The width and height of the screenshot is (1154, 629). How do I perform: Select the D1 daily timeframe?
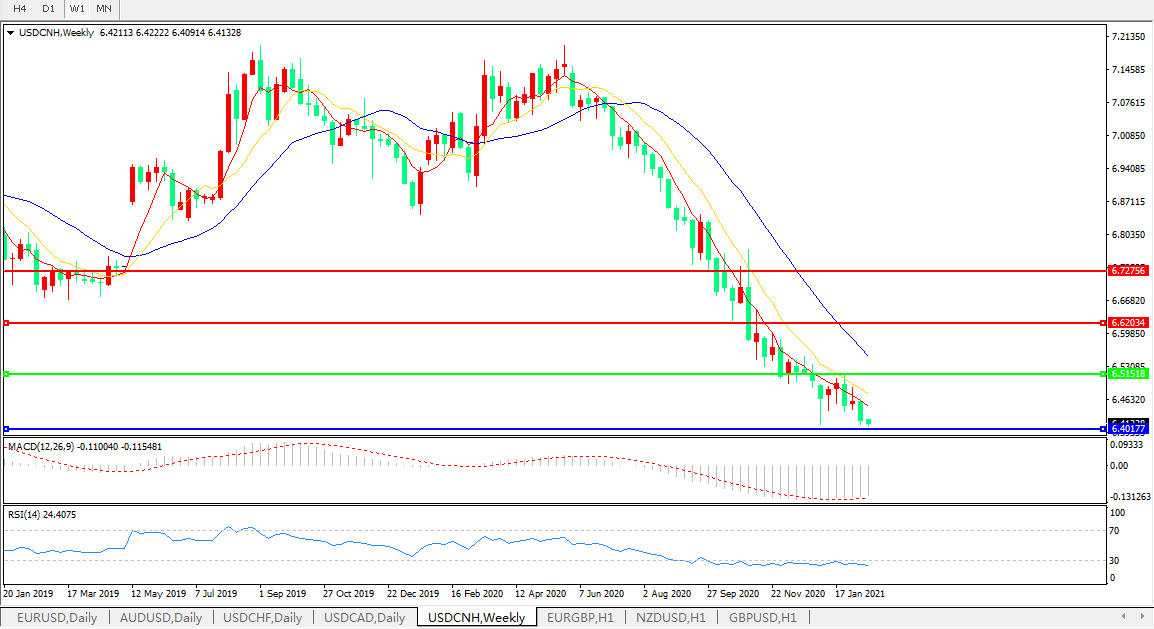coord(48,9)
